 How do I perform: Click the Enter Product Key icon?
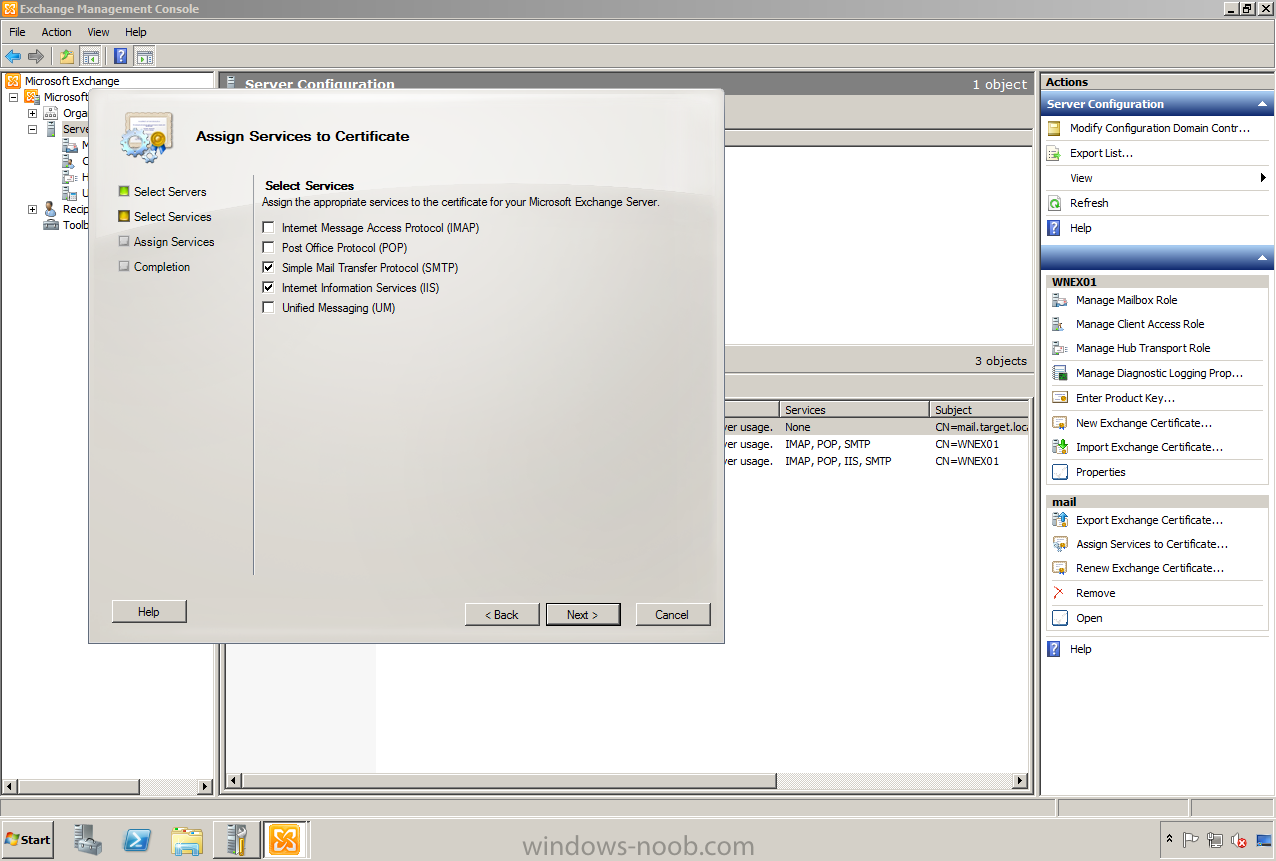[1060, 398]
